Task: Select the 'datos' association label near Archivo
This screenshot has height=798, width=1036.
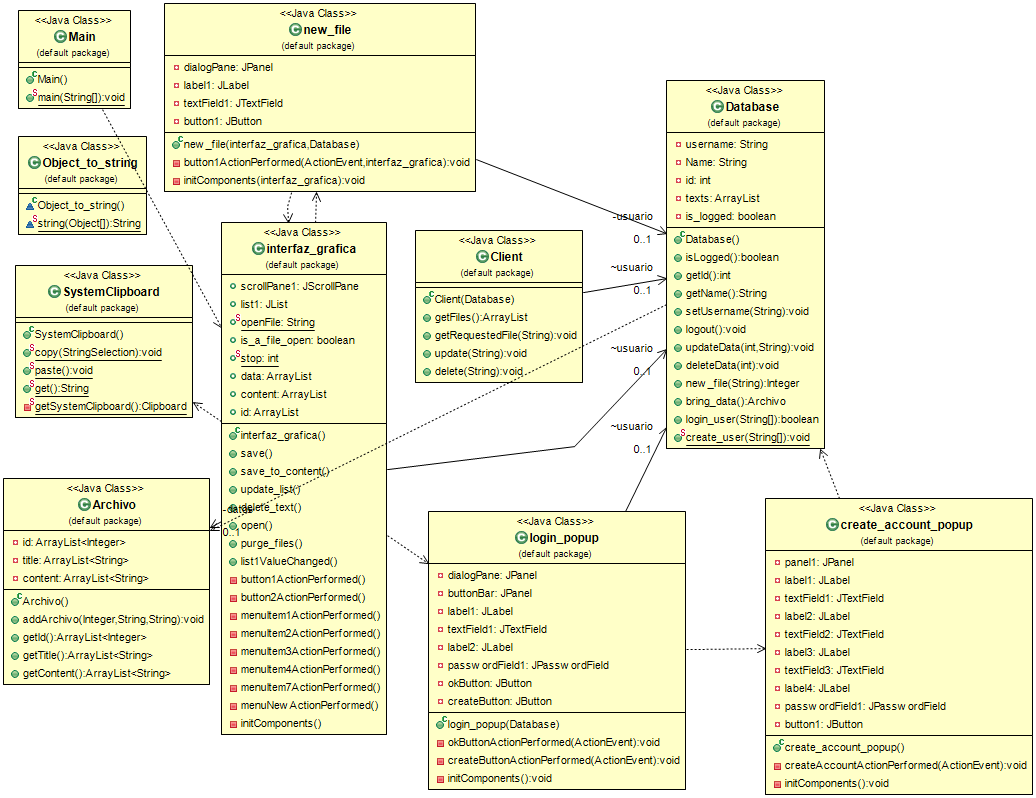Action: click(239, 510)
